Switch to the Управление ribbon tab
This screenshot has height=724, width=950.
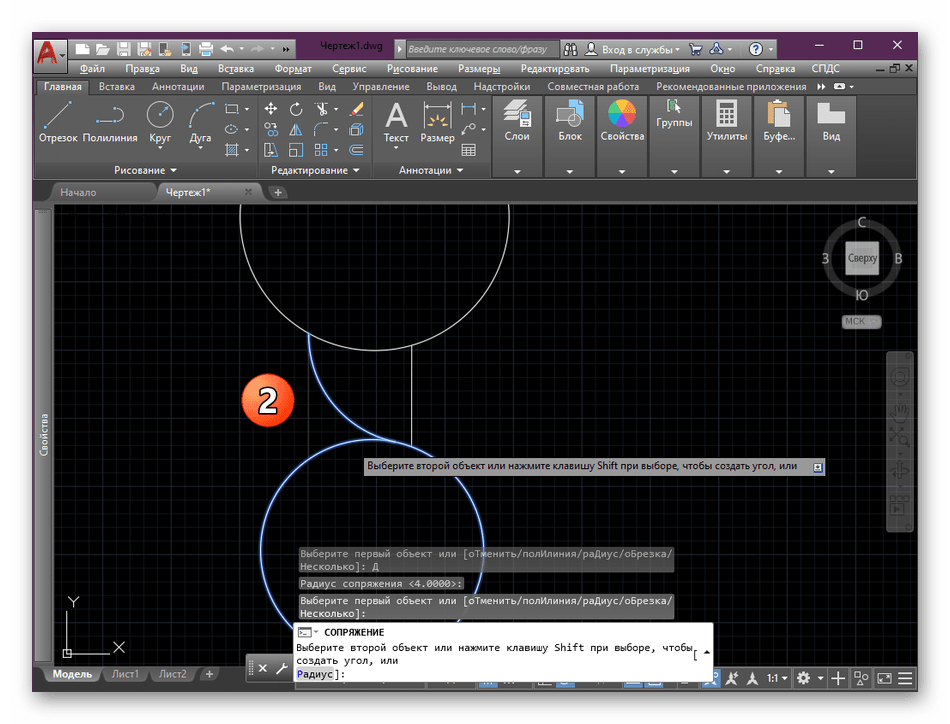click(x=380, y=87)
